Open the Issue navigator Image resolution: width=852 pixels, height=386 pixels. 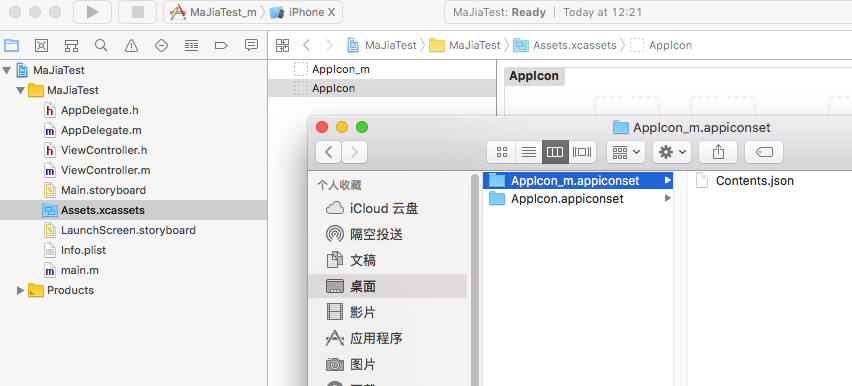coord(131,45)
